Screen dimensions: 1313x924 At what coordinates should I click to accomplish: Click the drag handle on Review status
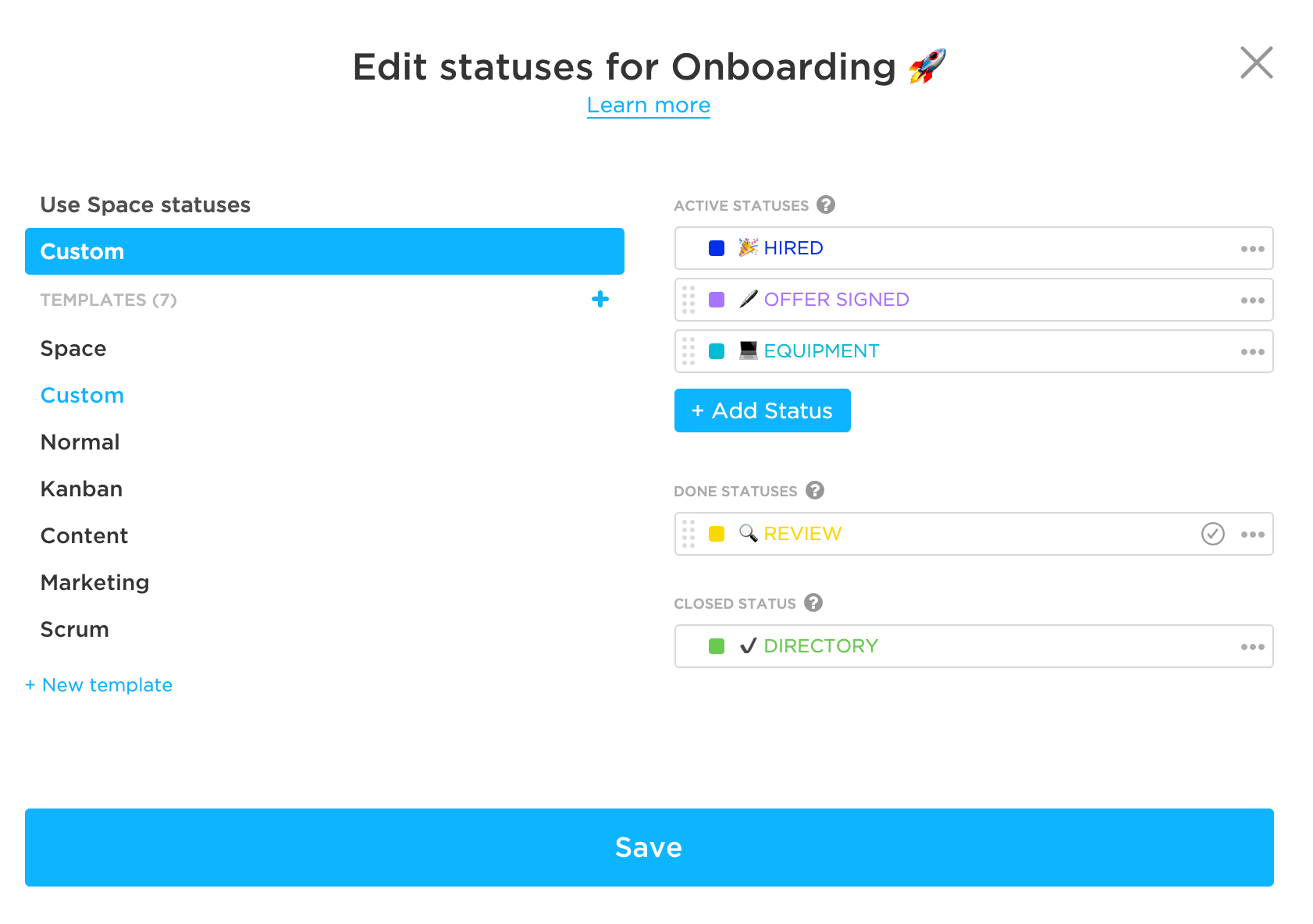pyautogui.click(x=688, y=534)
